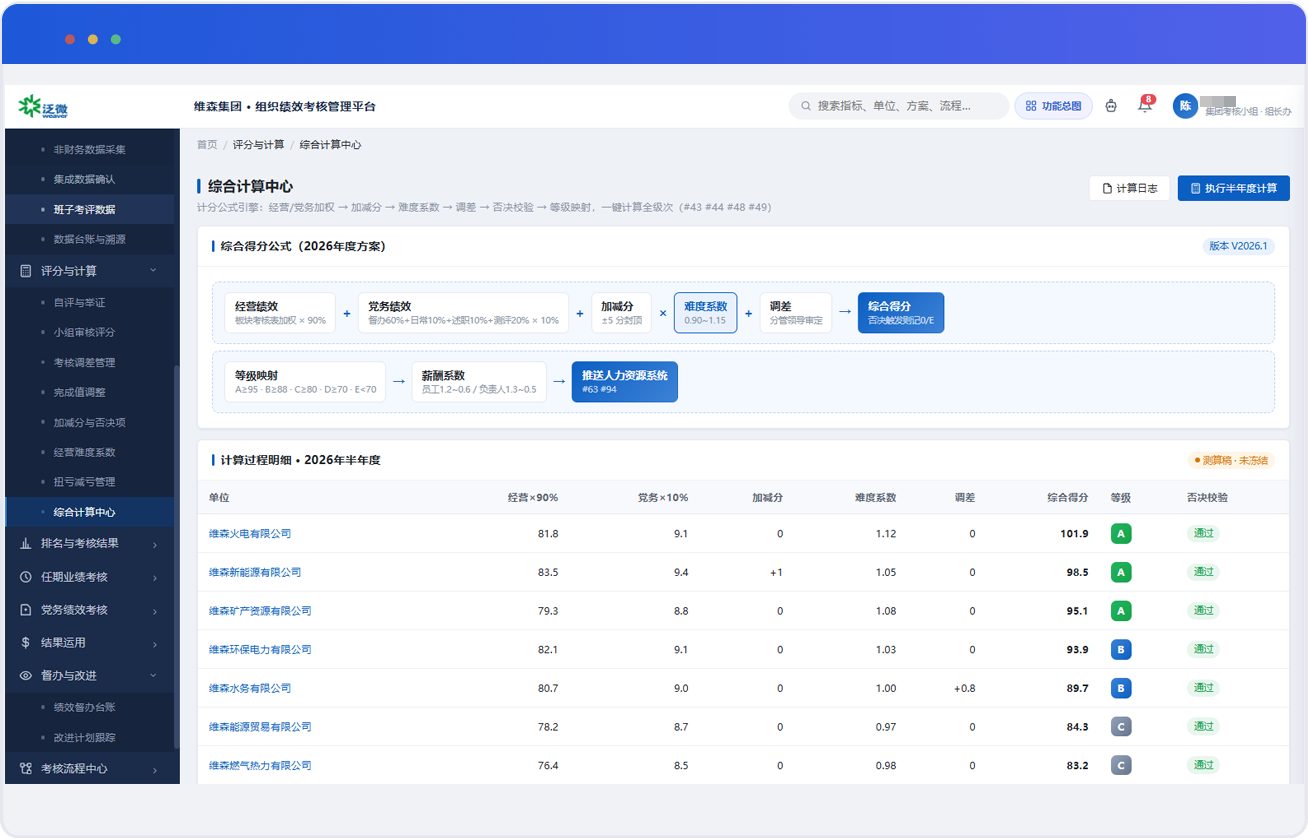Open 绩效督办台账 sidebar item
The height and width of the screenshot is (838, 1308).
[x=90, y=707]
